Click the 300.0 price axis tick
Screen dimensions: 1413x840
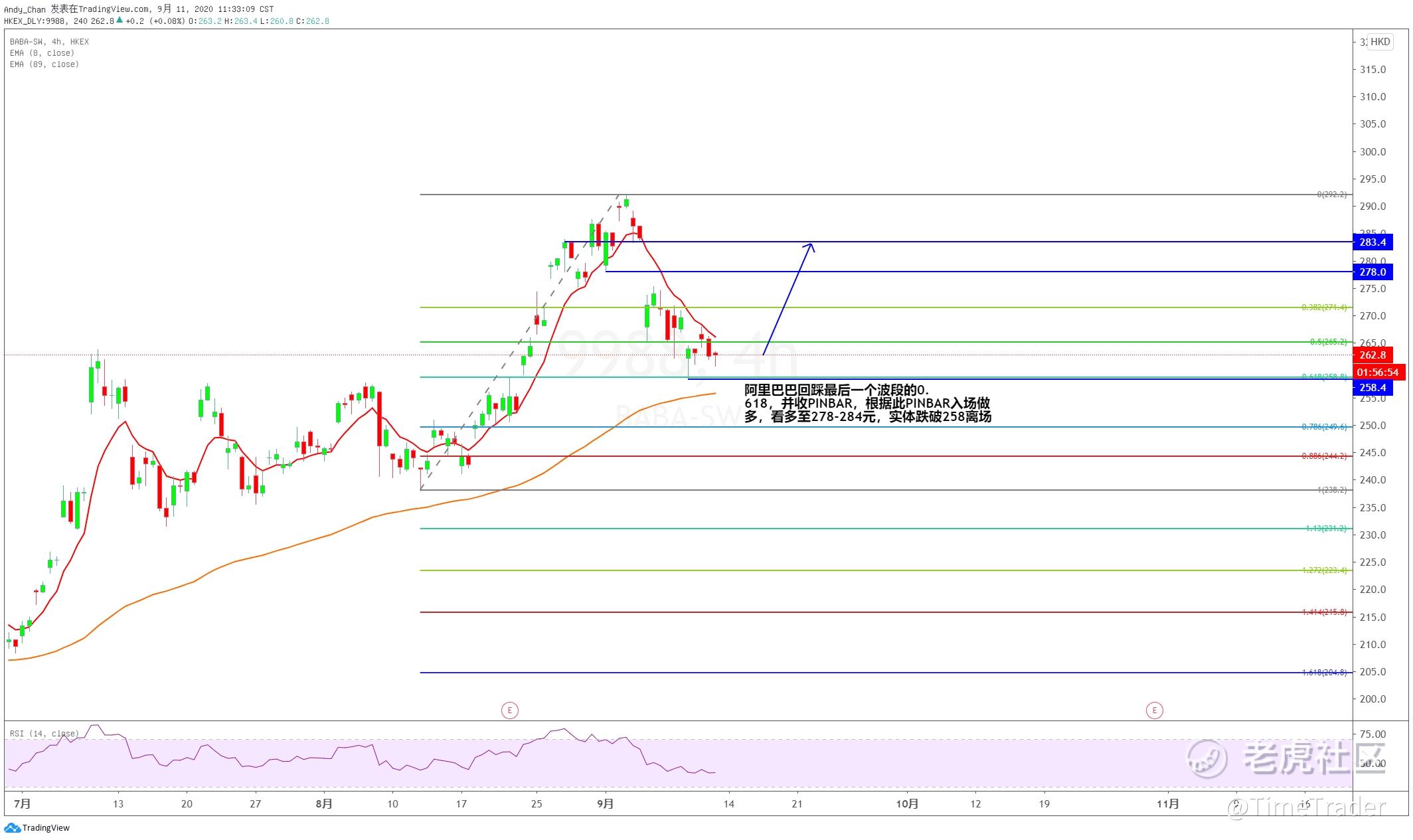pos(1373,151)
